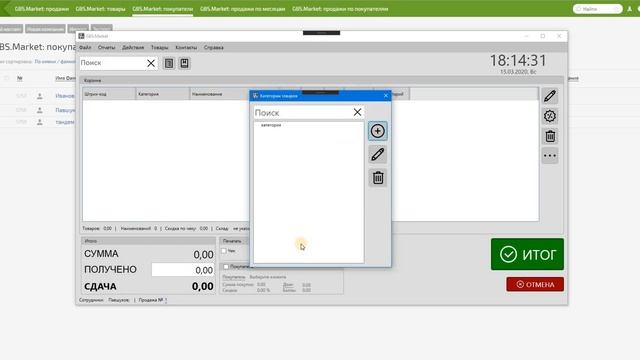Click the Найти search box in the green bar
Screen dimensions: 640x360
(598, 9)
